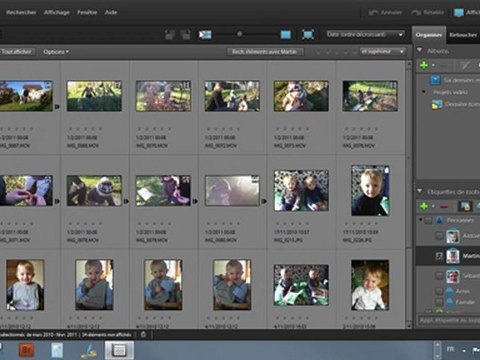
Task: Select photo of baby in white shirt
Action: [370, 285]
